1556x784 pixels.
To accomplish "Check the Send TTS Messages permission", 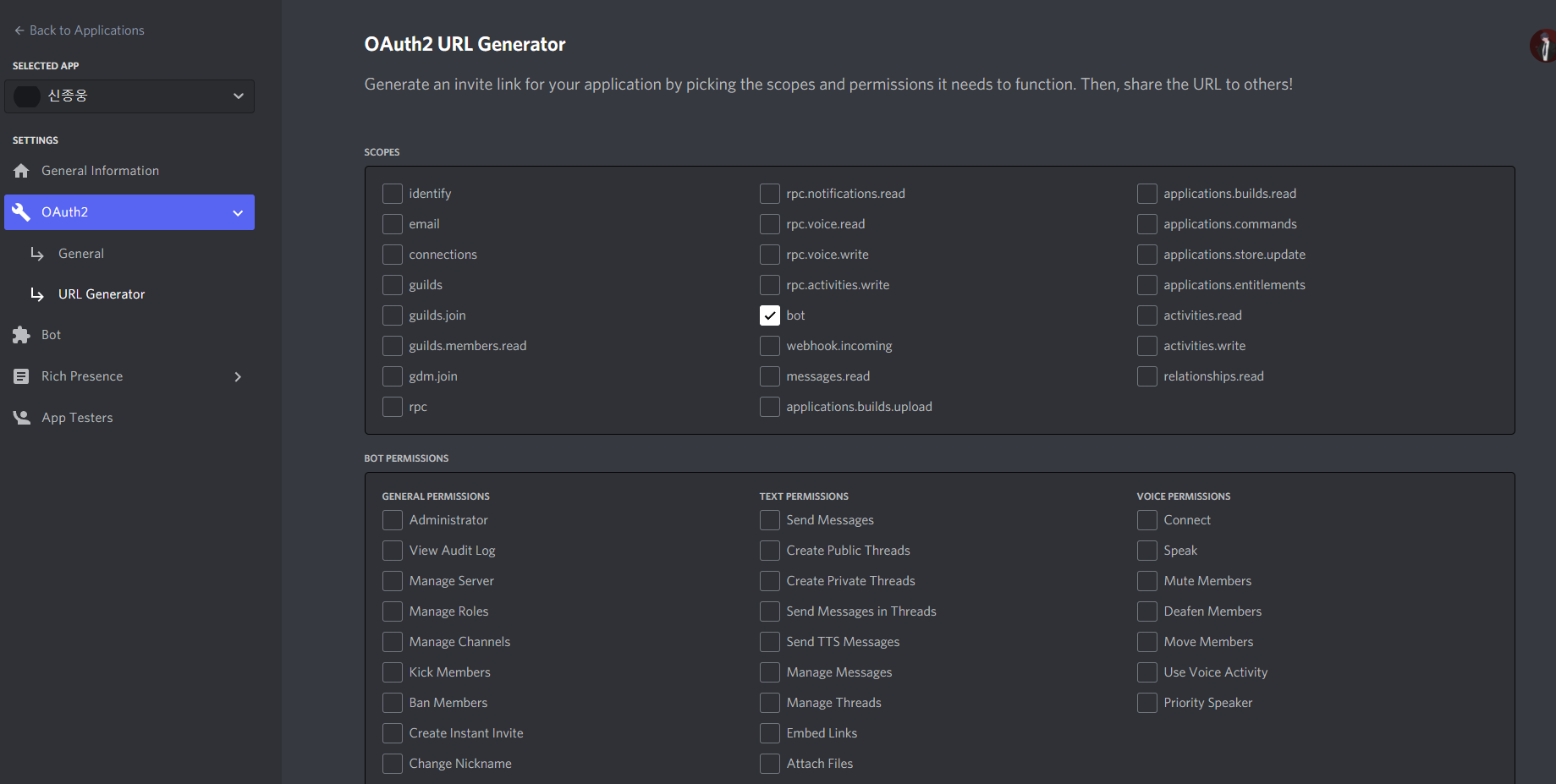I will (770, 642).
